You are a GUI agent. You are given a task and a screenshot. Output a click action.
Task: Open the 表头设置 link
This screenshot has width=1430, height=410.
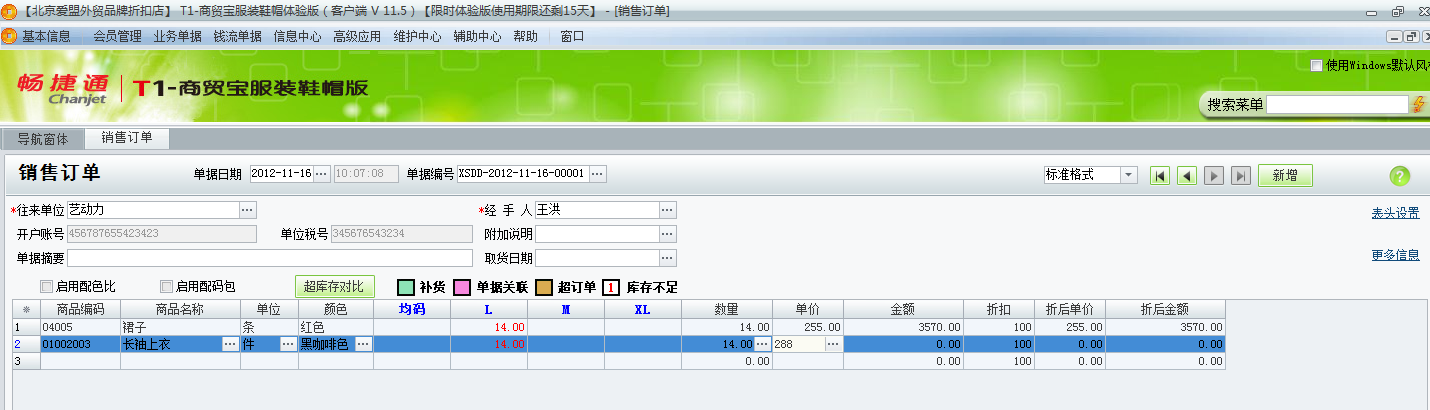point(1395,213)
